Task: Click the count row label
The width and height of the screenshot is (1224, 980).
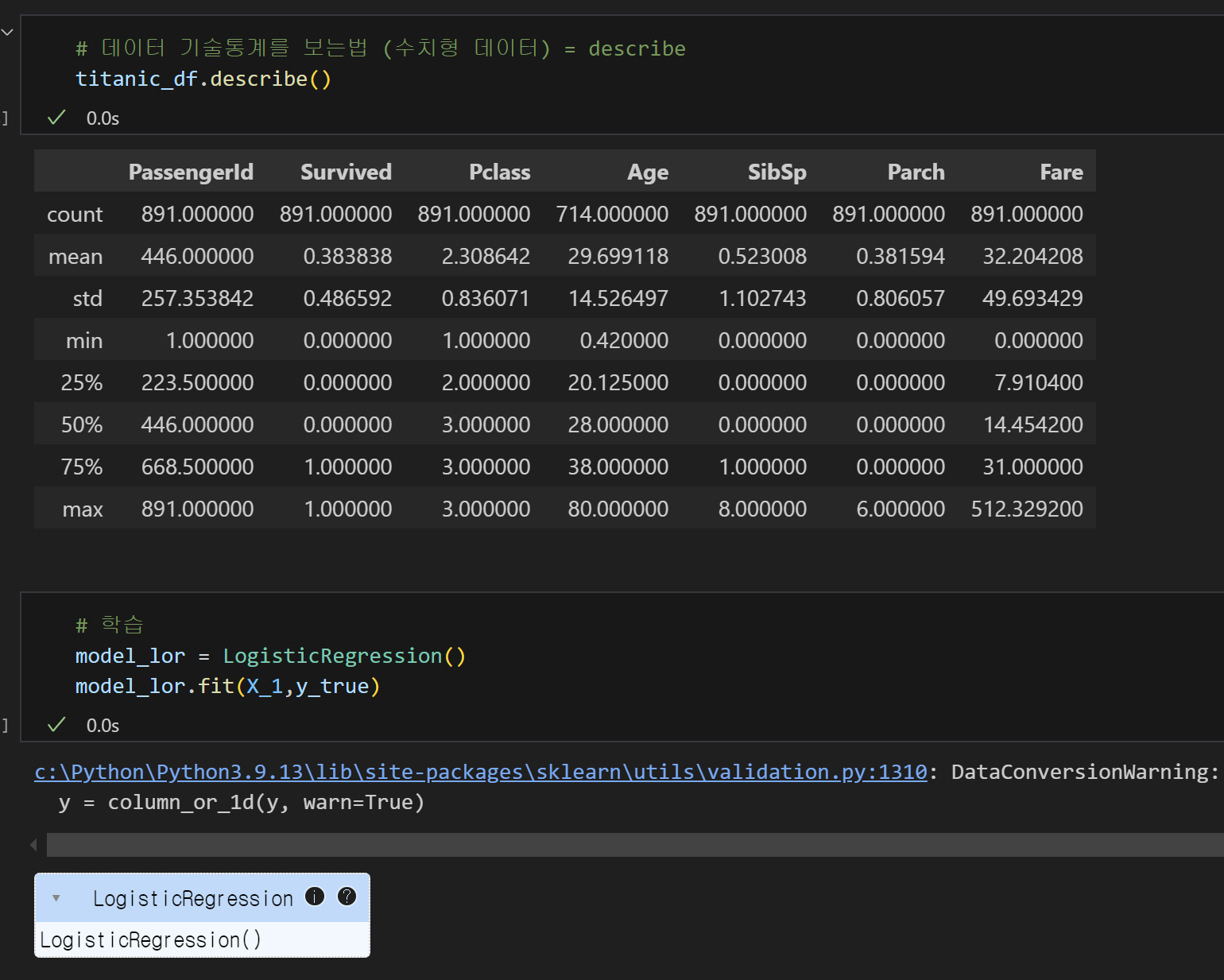Action: (x=75, y=215)
